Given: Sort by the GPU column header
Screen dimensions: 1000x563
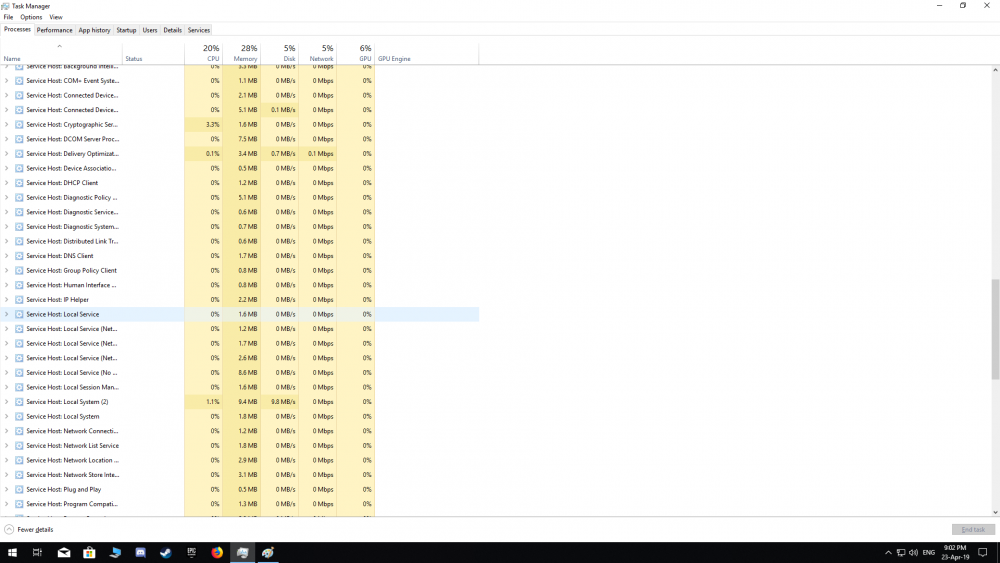Looking at the screenshot, I should click(356, 53).
